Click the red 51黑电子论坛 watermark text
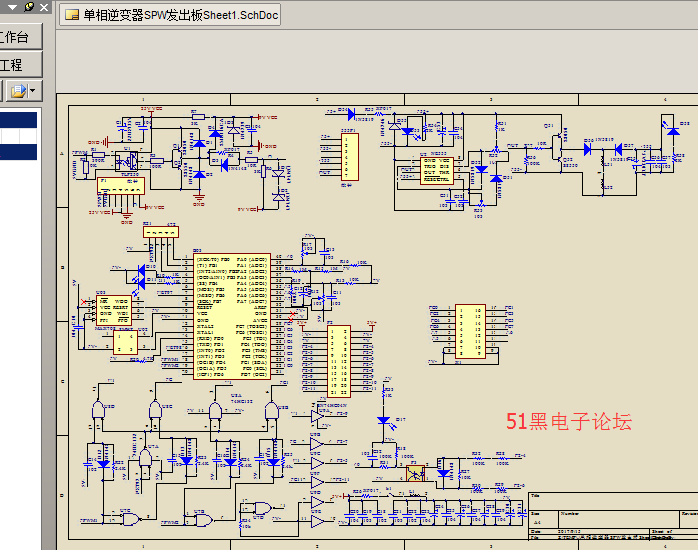The width and height of the screenshot is (698, 550). coord(568,422)
